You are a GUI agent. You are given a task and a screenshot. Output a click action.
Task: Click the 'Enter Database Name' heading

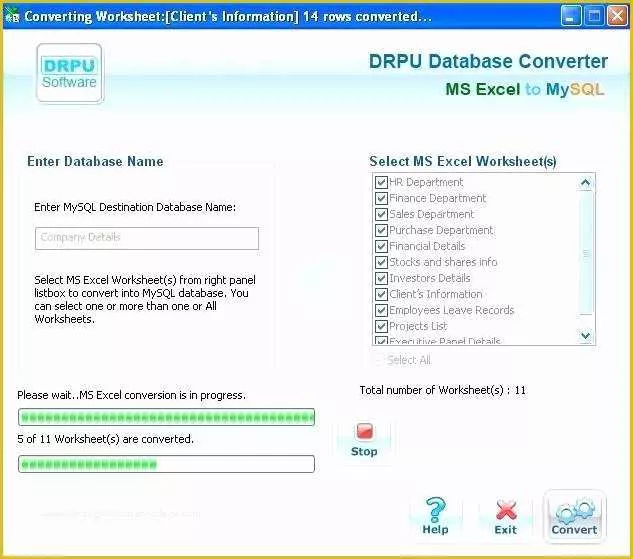click(x=95, y=161)
